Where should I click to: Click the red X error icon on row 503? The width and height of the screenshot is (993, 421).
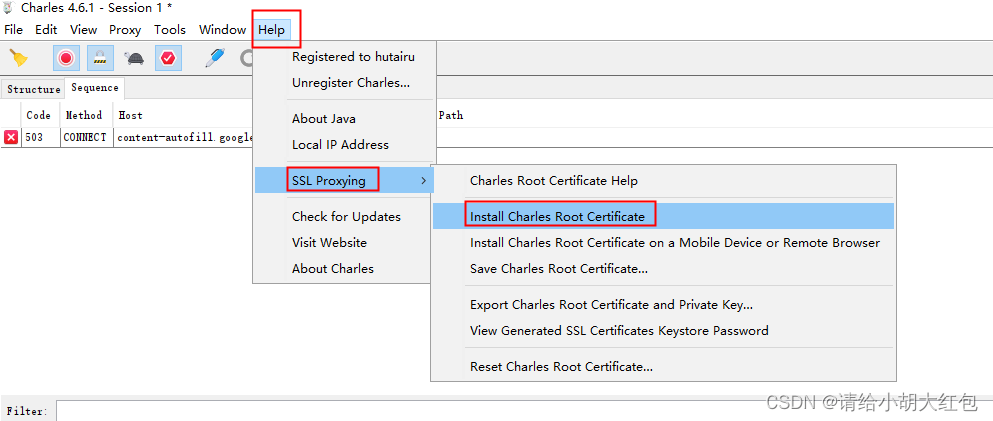(x=11, y=137)
